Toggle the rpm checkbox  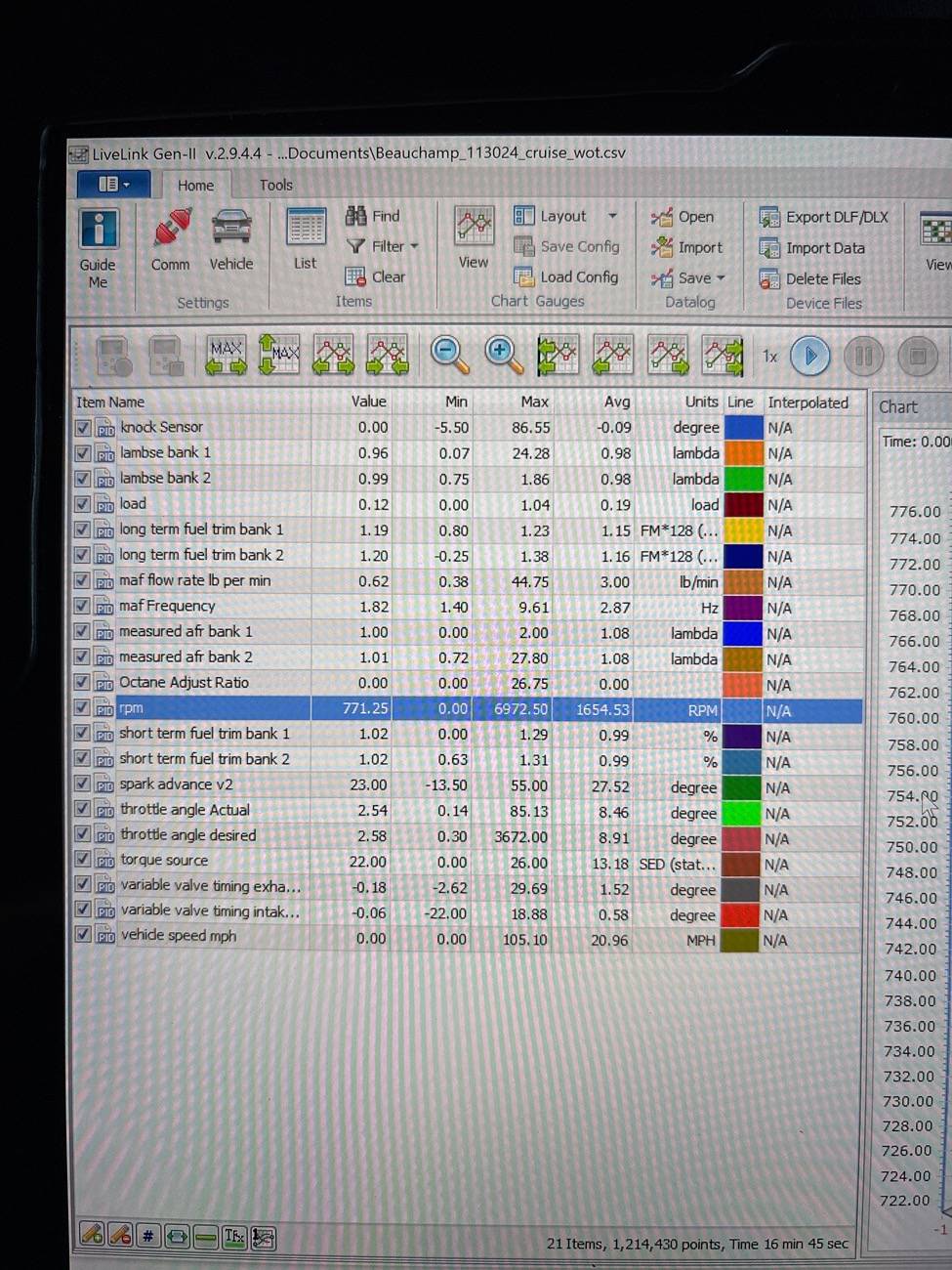(x=83, y=708)
